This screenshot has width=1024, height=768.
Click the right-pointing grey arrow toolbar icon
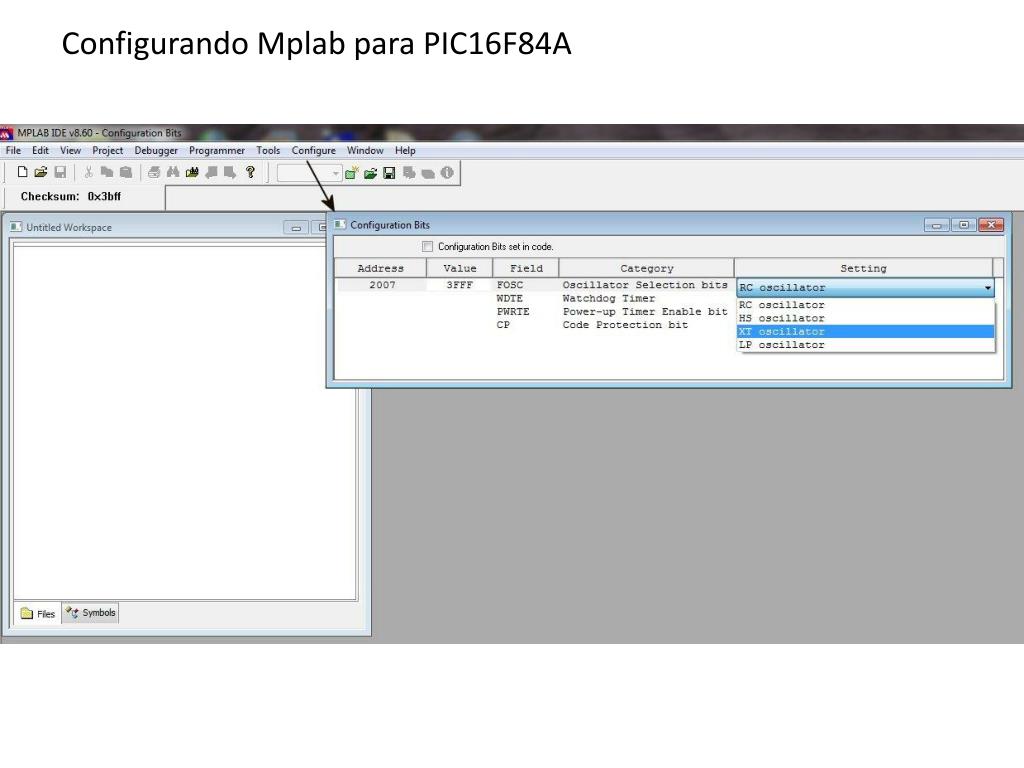click(x=230, y=172)
